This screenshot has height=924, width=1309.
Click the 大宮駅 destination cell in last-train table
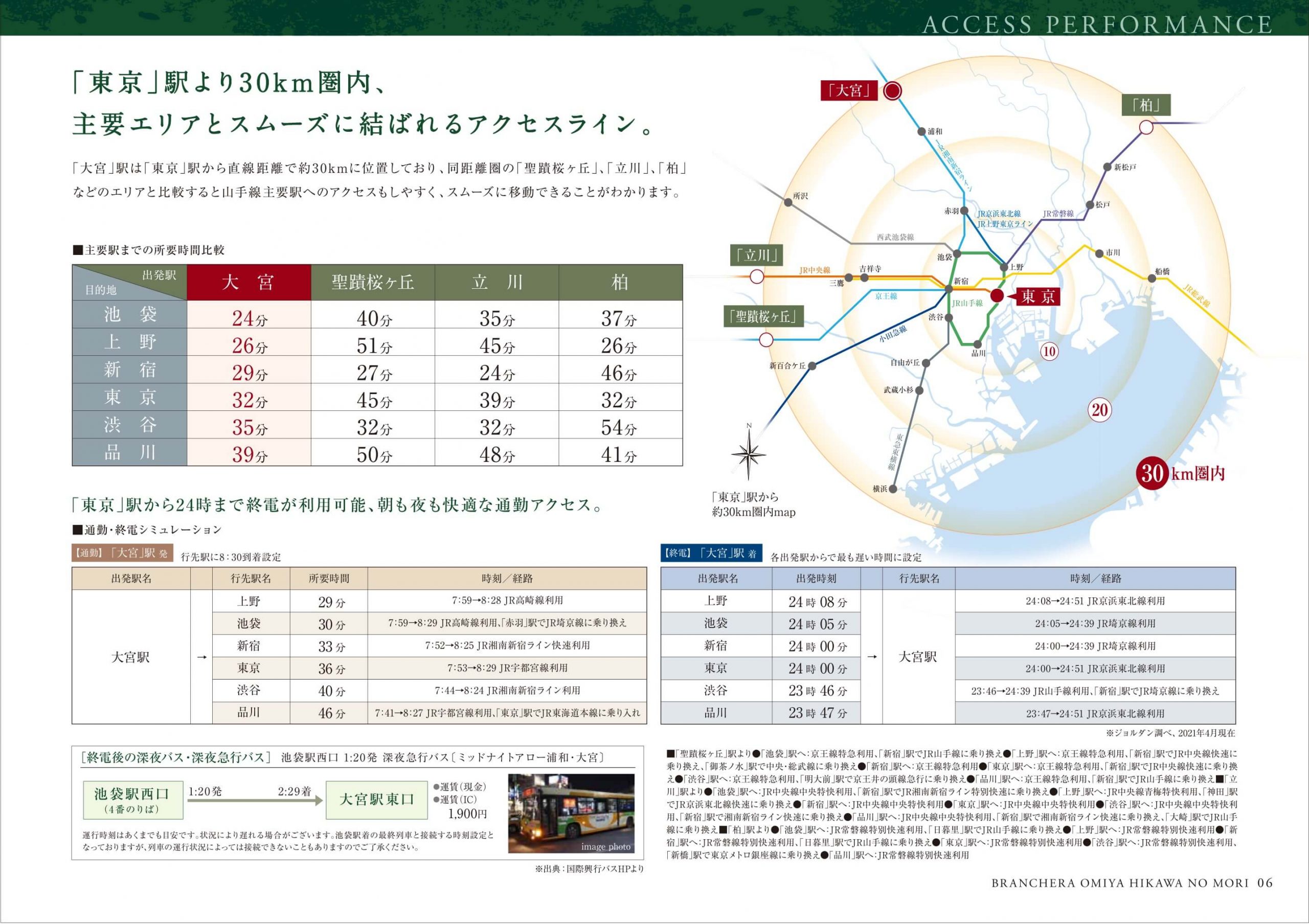coord(918,657)
